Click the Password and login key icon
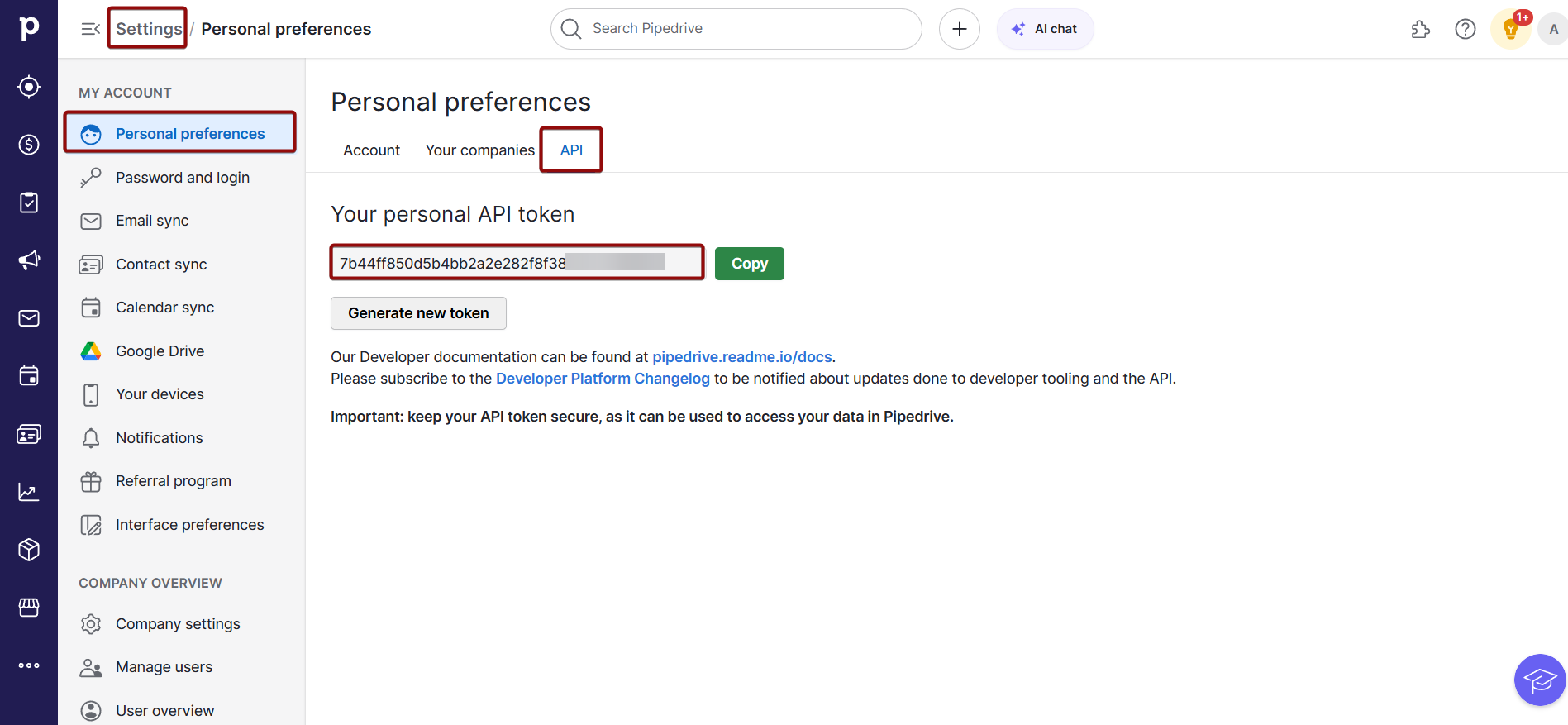Image resolution: width=1568 pixels, height=725 pixels. tap(91, 178)
